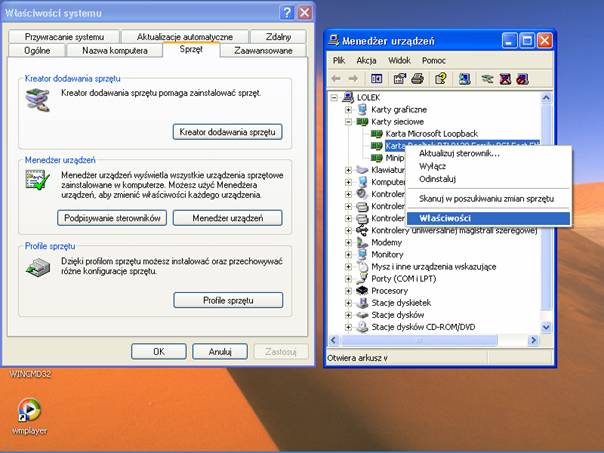
Task: Click the LOLEK computer icon in tree
Action: [348, 97]
